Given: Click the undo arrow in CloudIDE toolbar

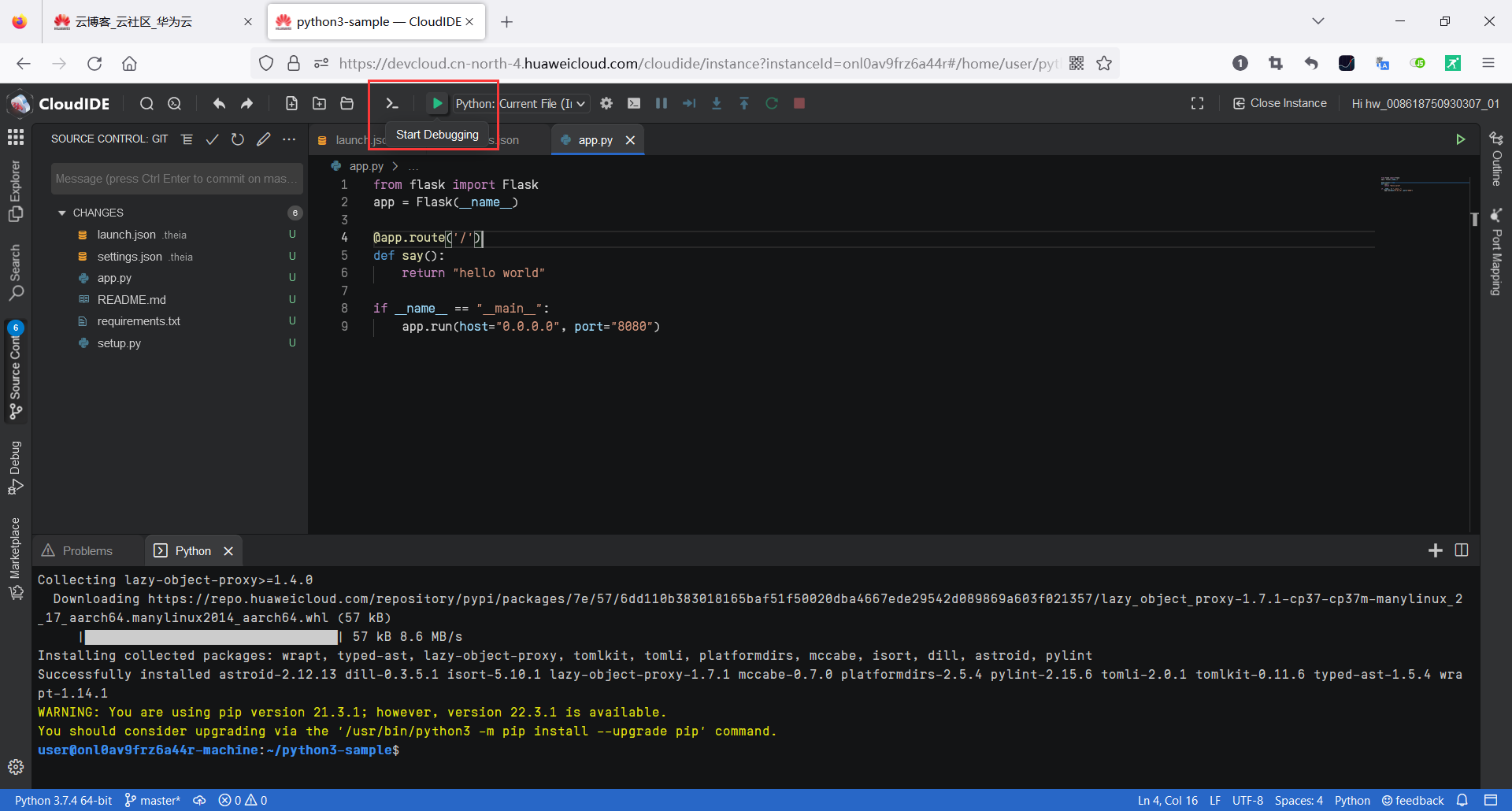Looking at the screenshot, I should click(219, 103).
